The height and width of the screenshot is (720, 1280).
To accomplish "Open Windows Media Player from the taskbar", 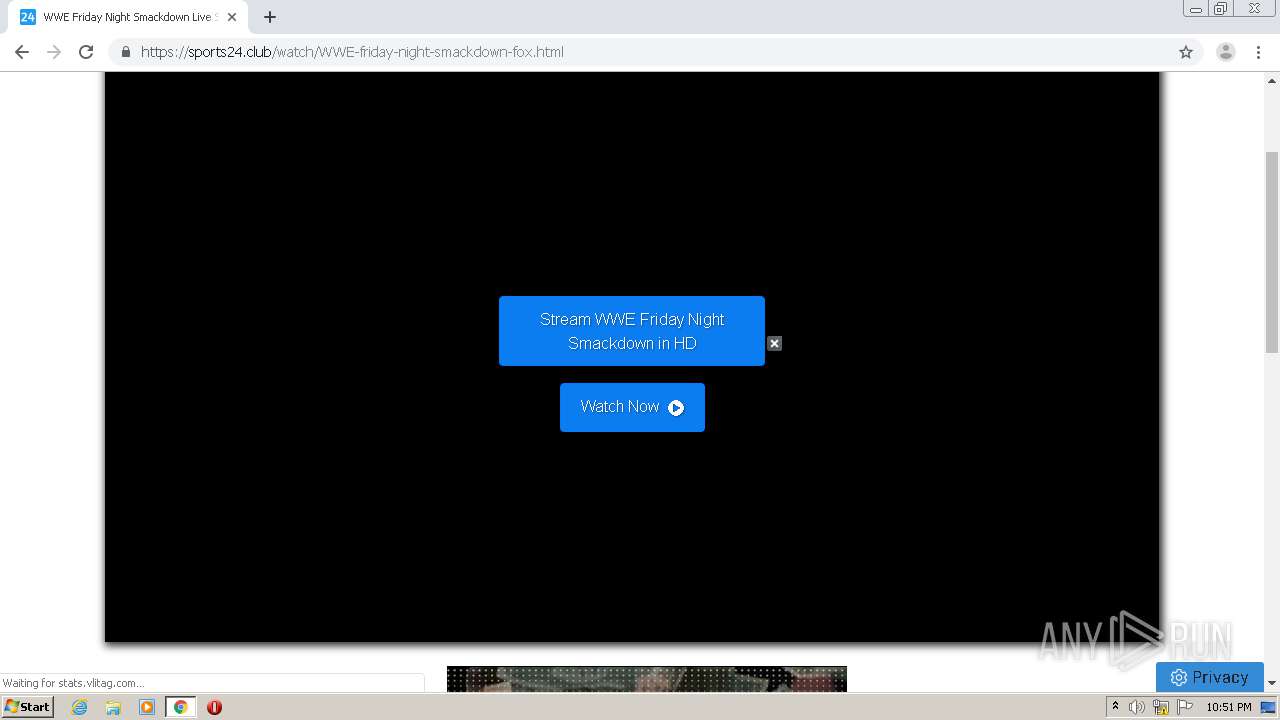I will click(147, 707).
